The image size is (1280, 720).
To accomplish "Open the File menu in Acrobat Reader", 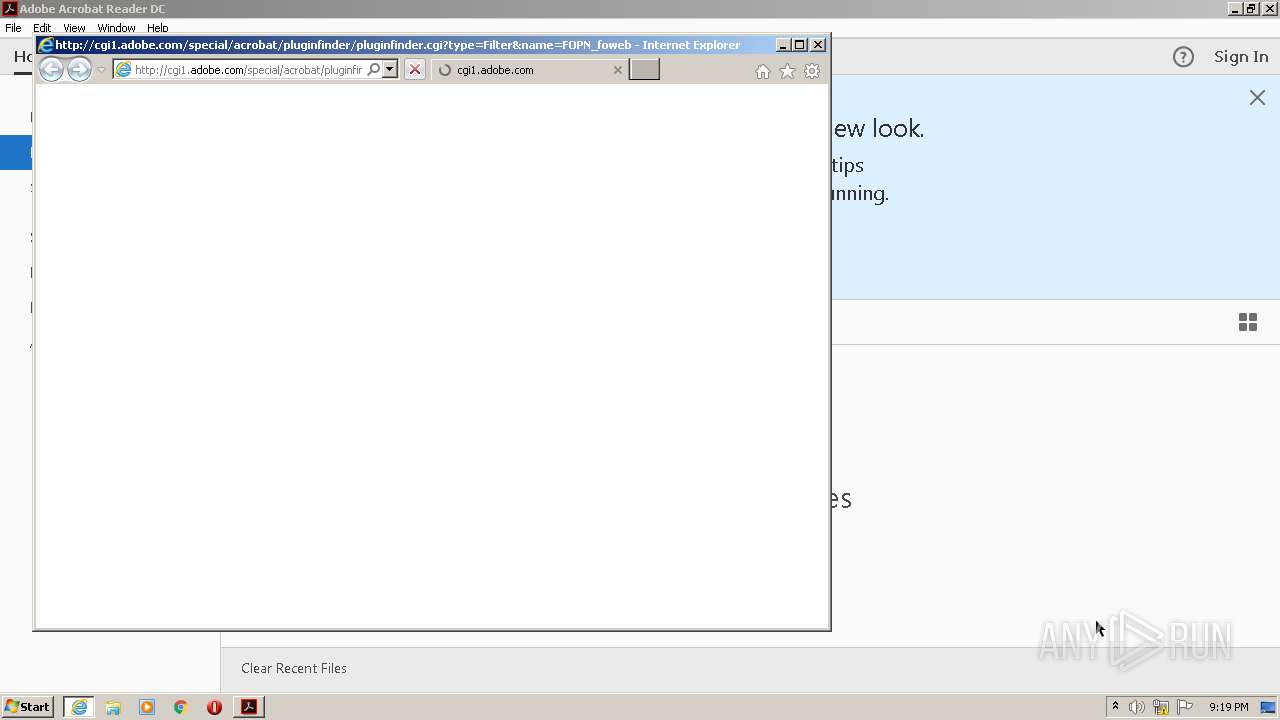I will tap(13, 28).
